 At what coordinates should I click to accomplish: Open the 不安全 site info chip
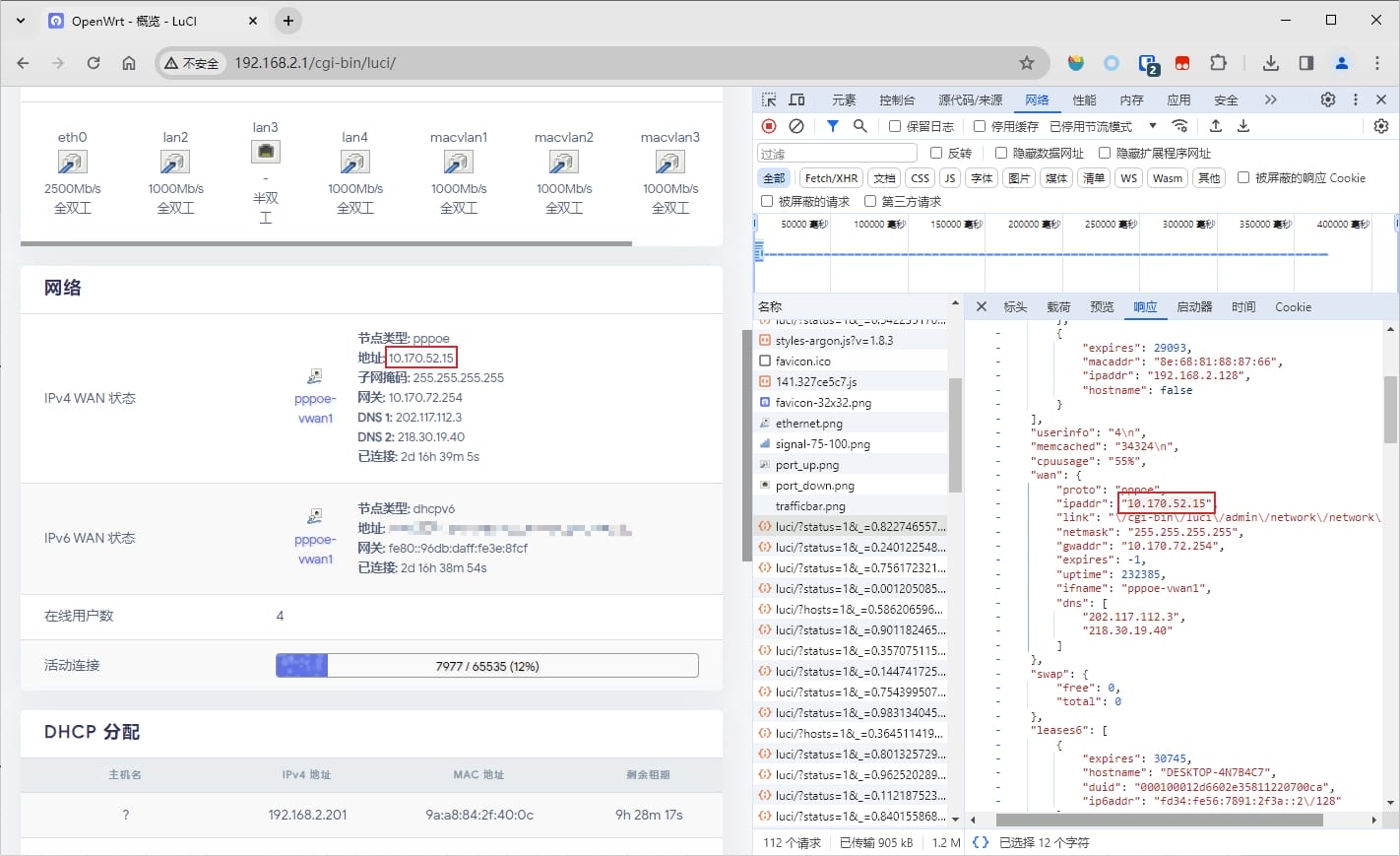click(192, 63)
